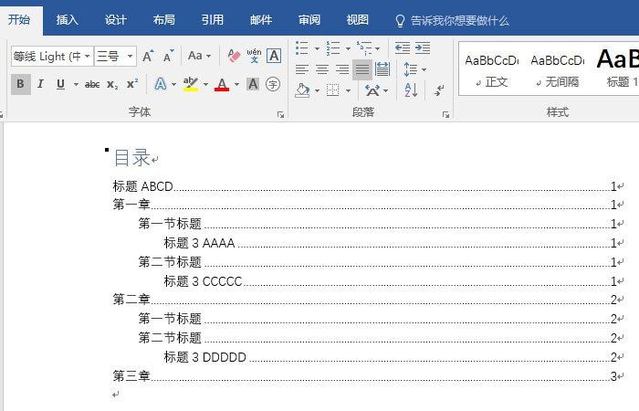Apply borders to the paragraph

[333, 90]
